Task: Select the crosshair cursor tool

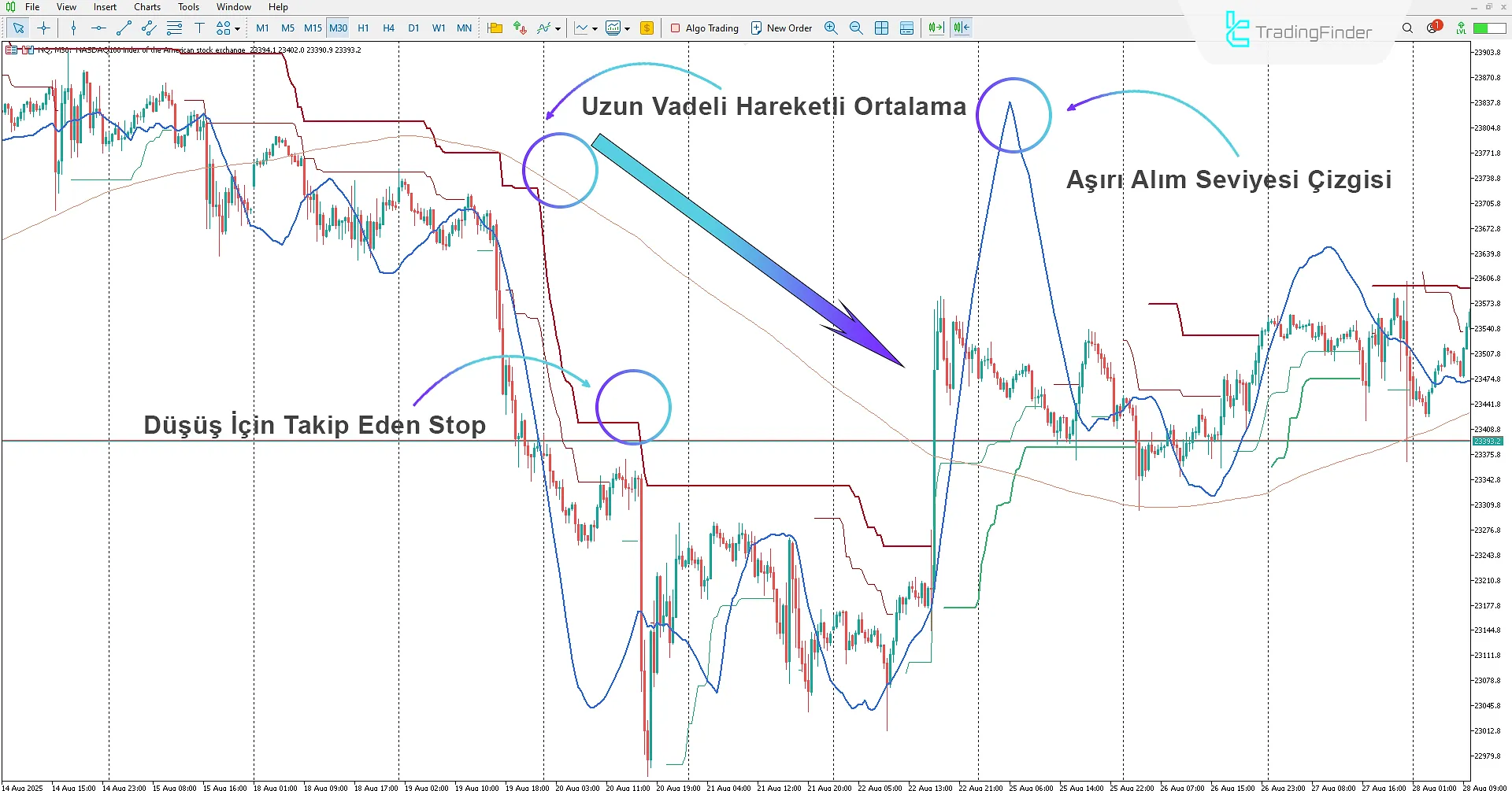Action: 44,28
